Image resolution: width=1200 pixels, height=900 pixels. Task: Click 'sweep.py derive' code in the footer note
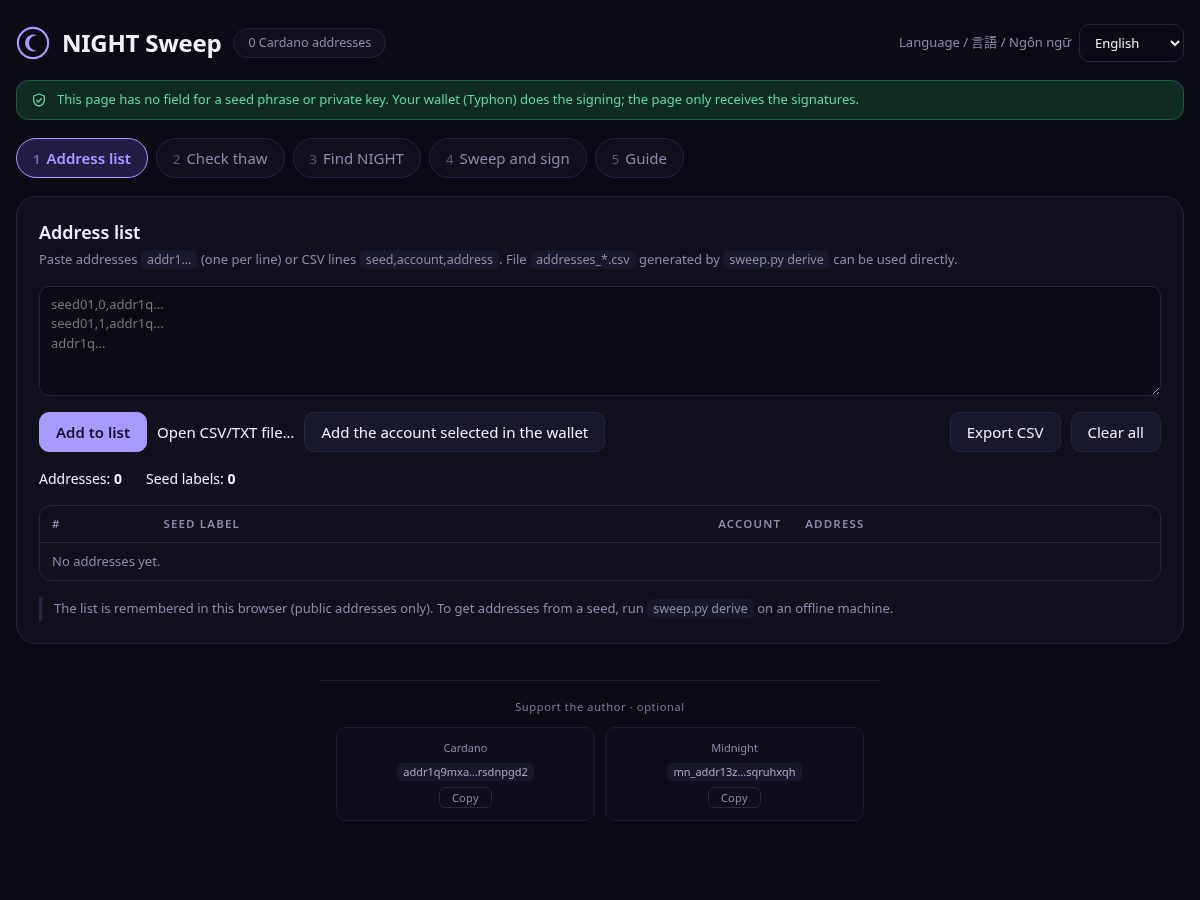[700, 608]
